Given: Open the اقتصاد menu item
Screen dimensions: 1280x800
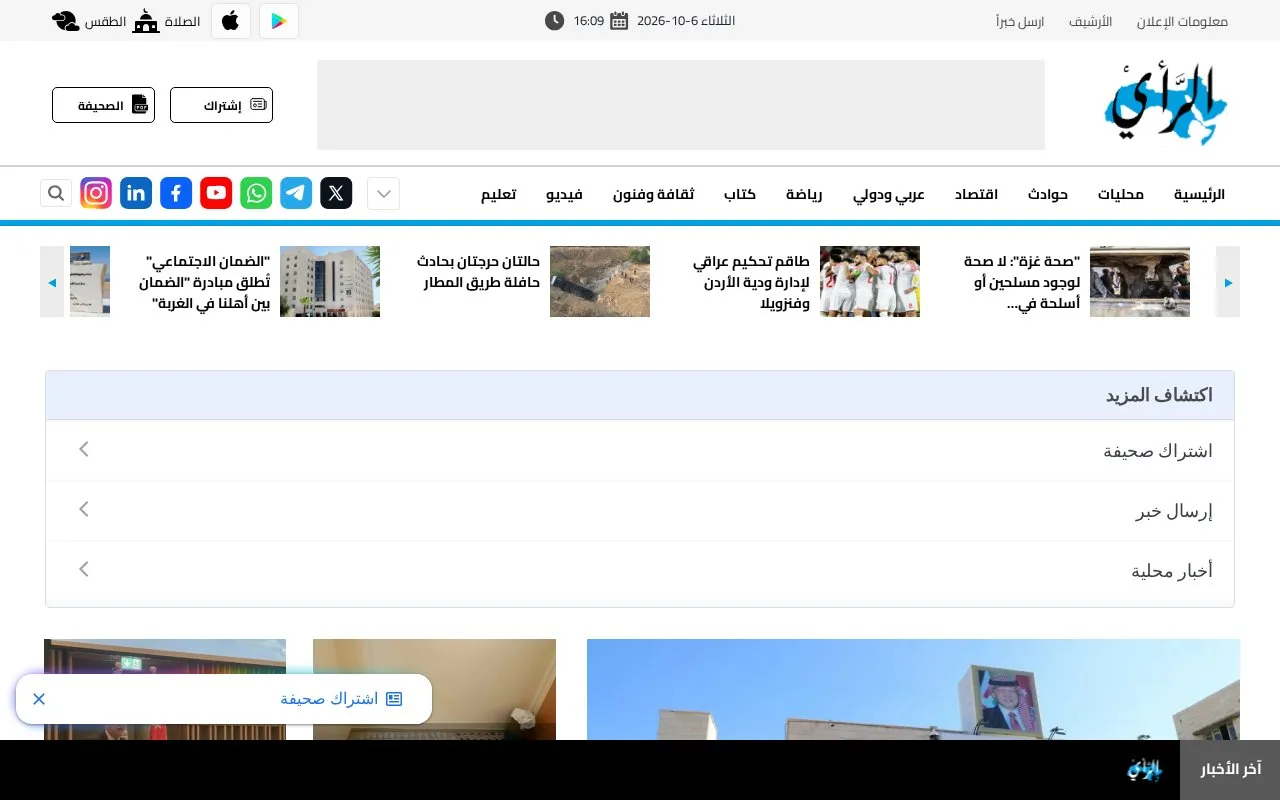Looking at the screenshot, I should point(976,194).
